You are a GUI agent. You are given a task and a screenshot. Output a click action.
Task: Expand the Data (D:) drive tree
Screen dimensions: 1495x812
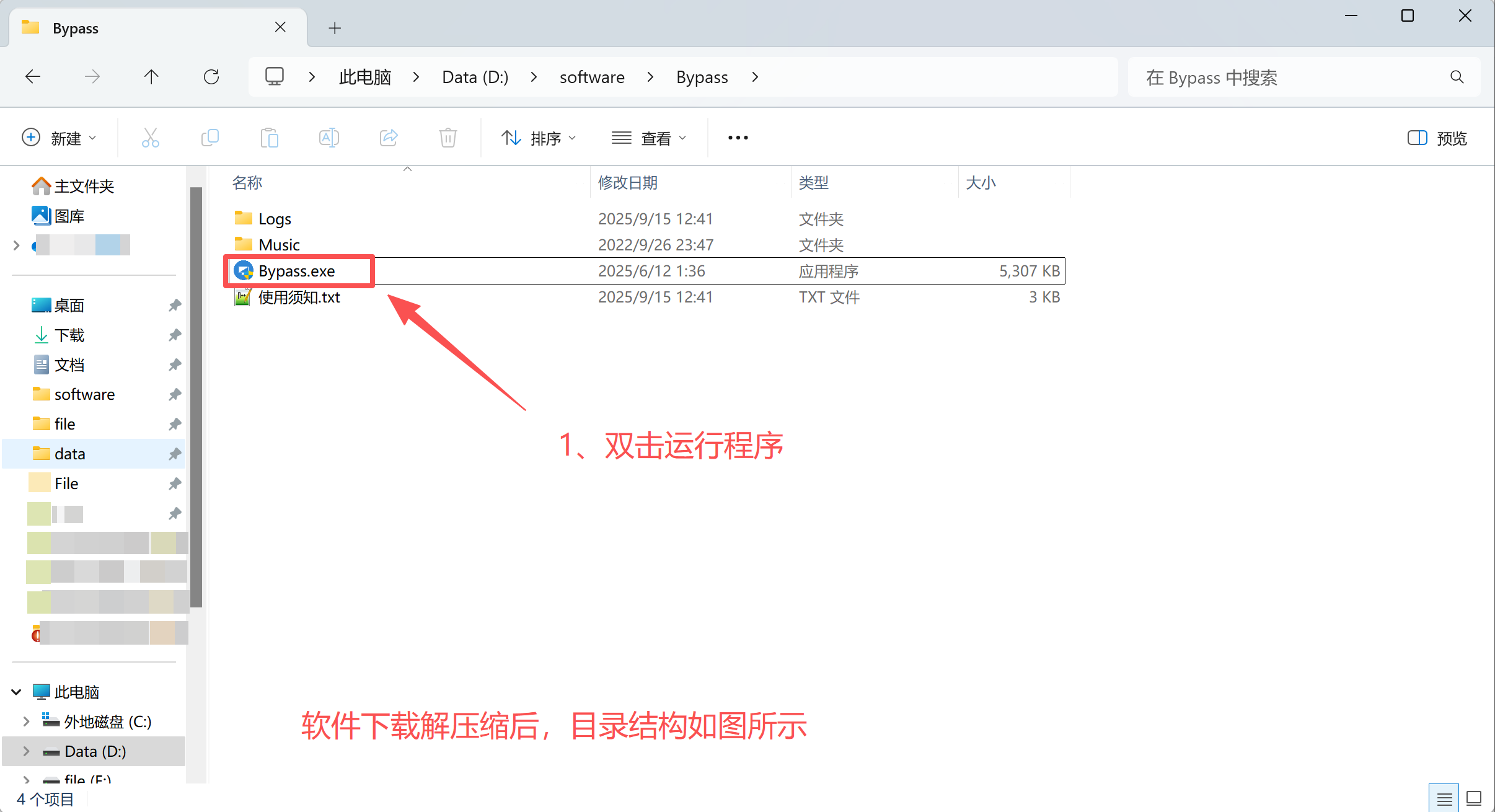tap(26, 751)
